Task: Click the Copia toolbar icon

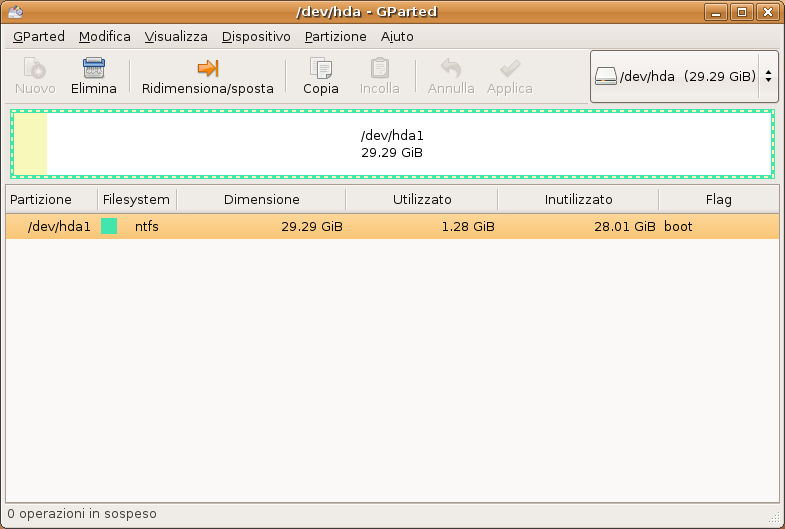Action: [321, 68]
